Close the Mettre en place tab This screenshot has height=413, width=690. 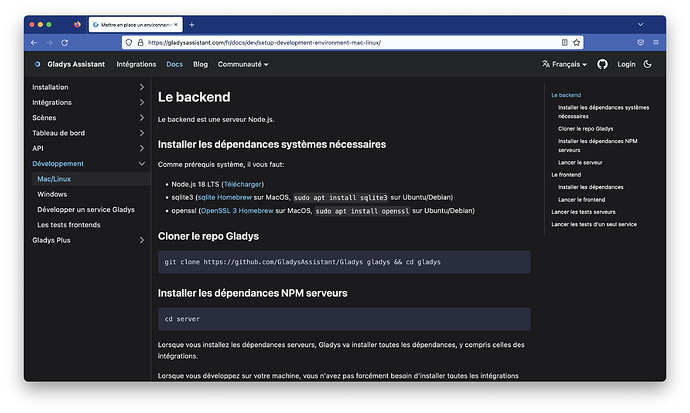pos(176,25)
